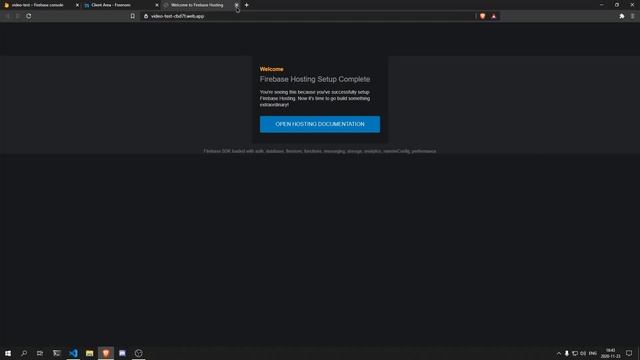Show hidden system tray icons
This screenshot has height=360, width=640.
[559, 353]
